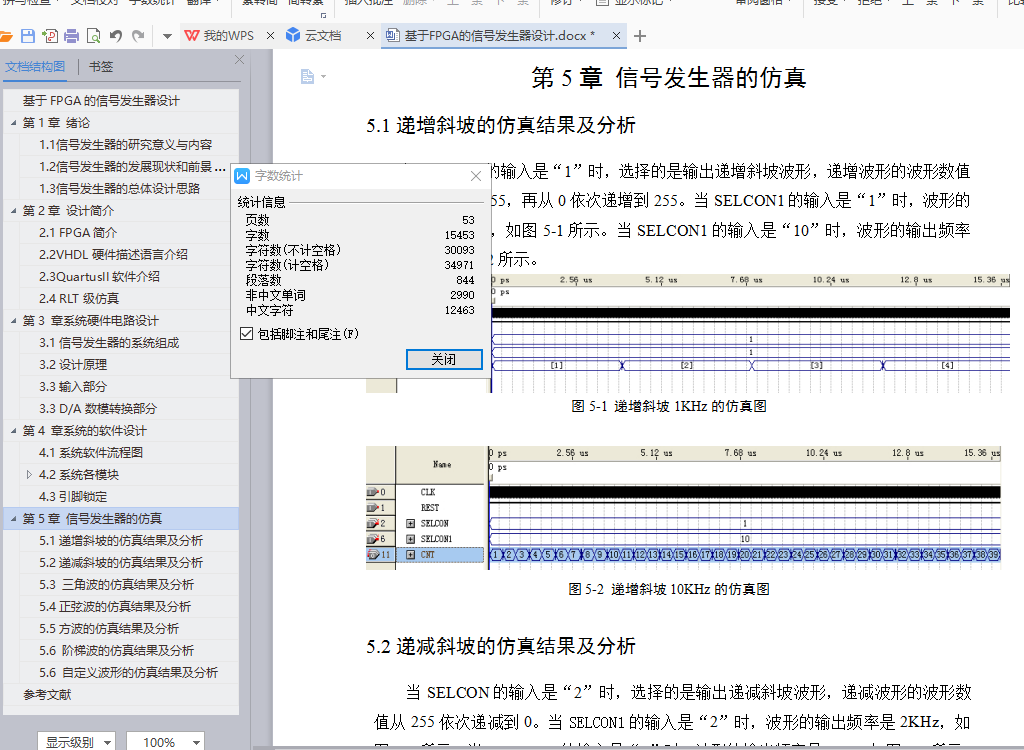Redo the last undone action
Viewport: 1024px width, 750px height.
pyautogui.click(x=138, y=36)
